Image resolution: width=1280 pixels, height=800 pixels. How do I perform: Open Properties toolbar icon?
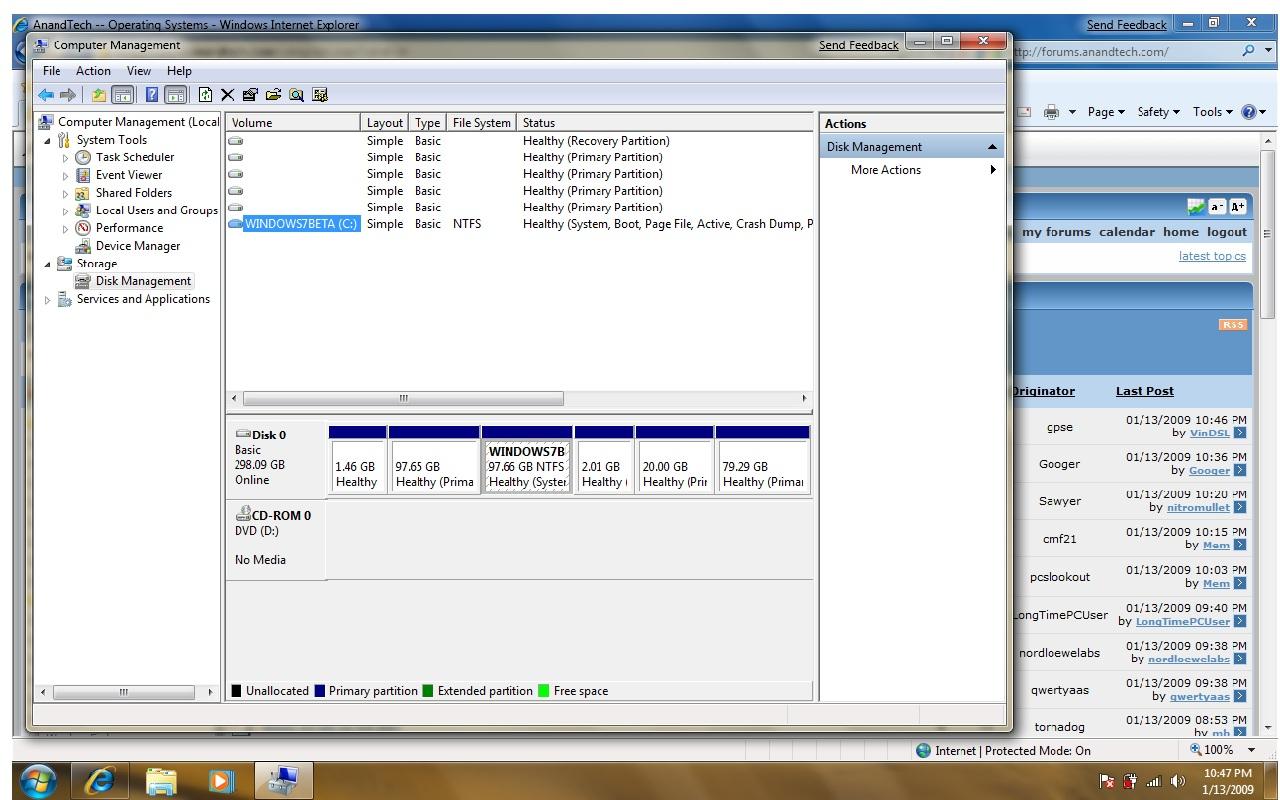250,95
